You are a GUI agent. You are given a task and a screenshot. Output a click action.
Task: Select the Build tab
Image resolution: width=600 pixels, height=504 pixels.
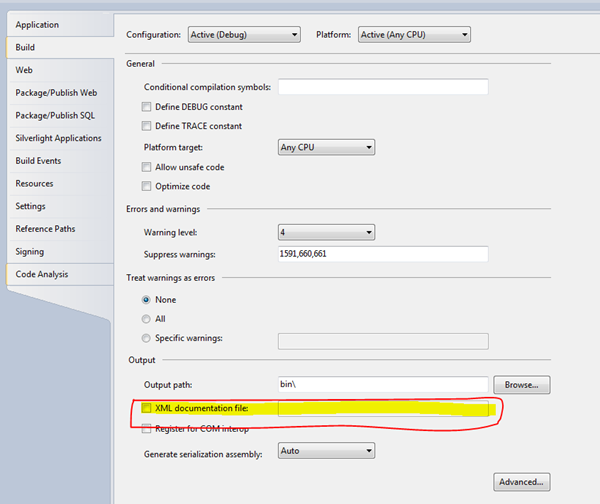(x=60, y=47)
